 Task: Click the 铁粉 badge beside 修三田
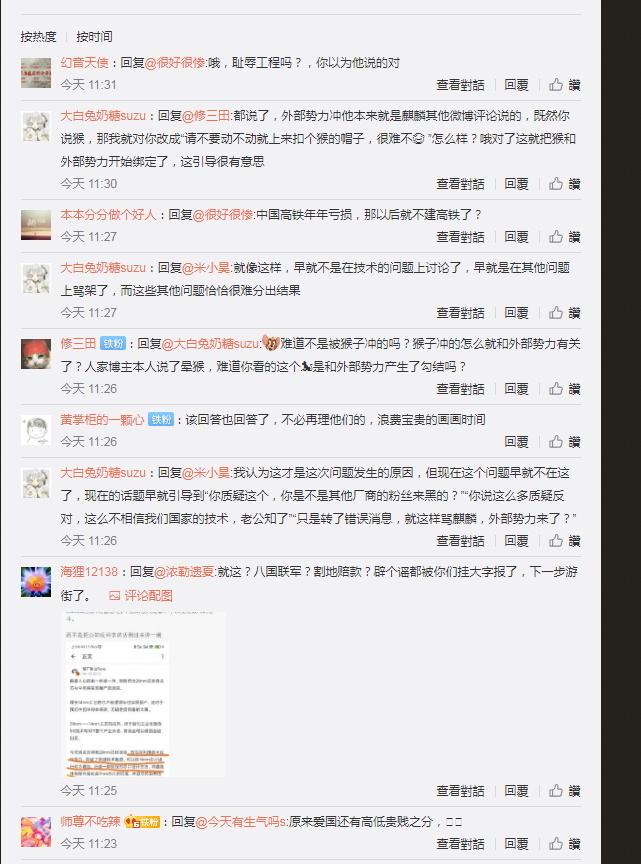click(113, 344)
